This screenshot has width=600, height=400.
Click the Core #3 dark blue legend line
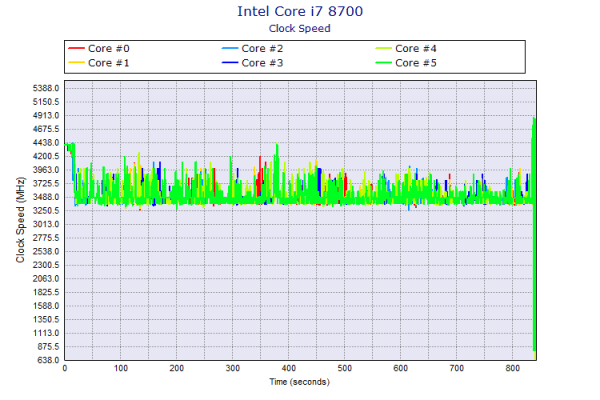click(230, 62)
